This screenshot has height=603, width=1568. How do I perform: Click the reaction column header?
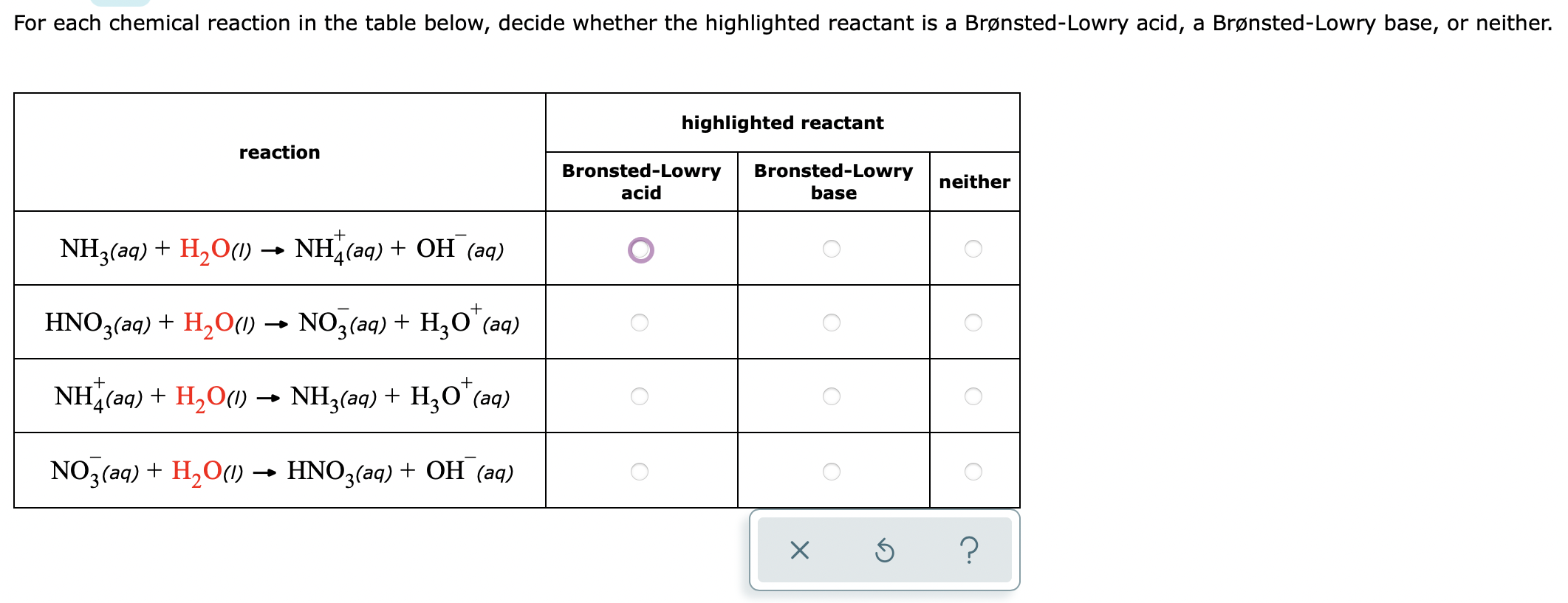(279, 152)
